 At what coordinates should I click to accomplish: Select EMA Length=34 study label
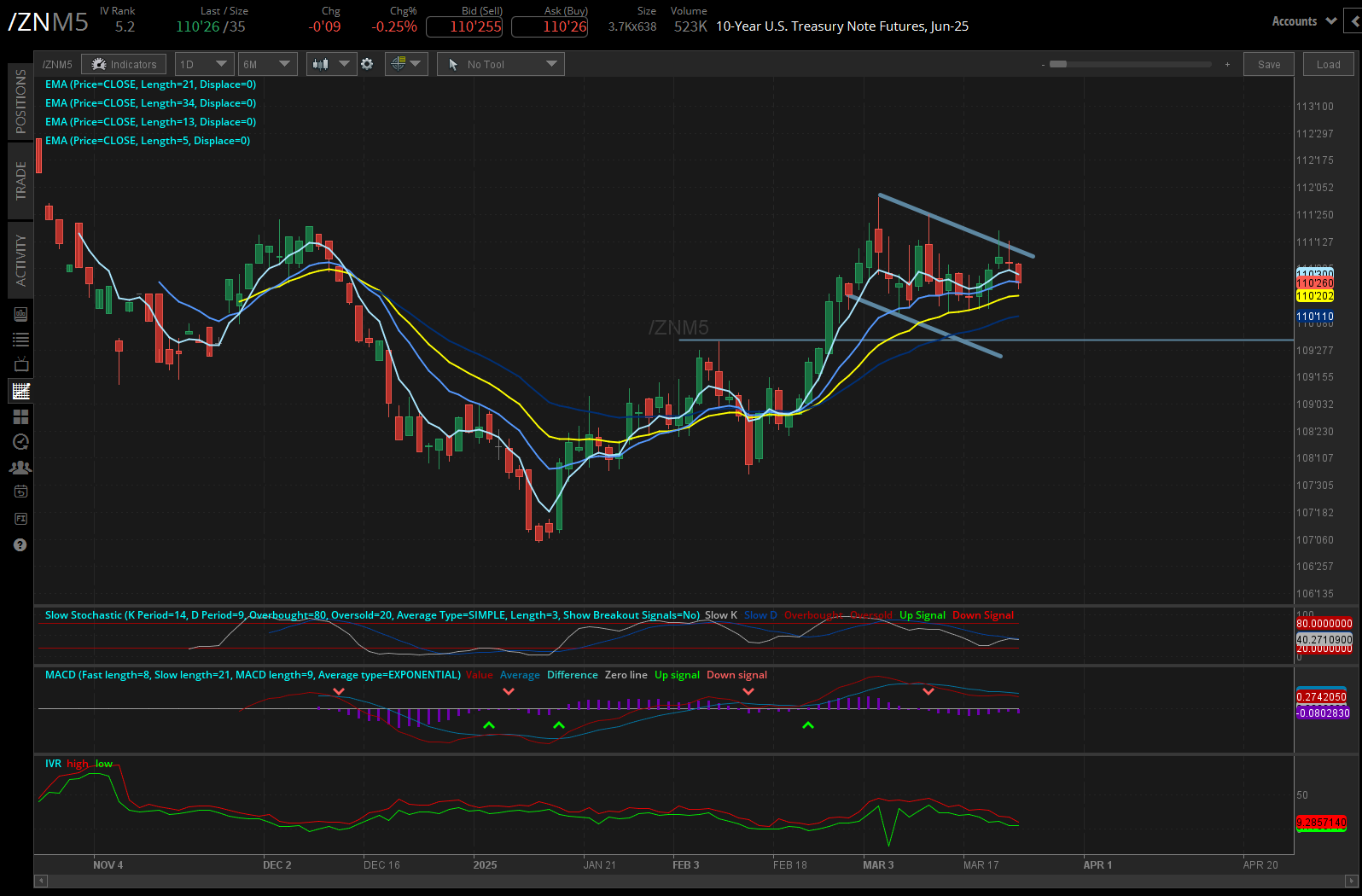pos(150,103)
